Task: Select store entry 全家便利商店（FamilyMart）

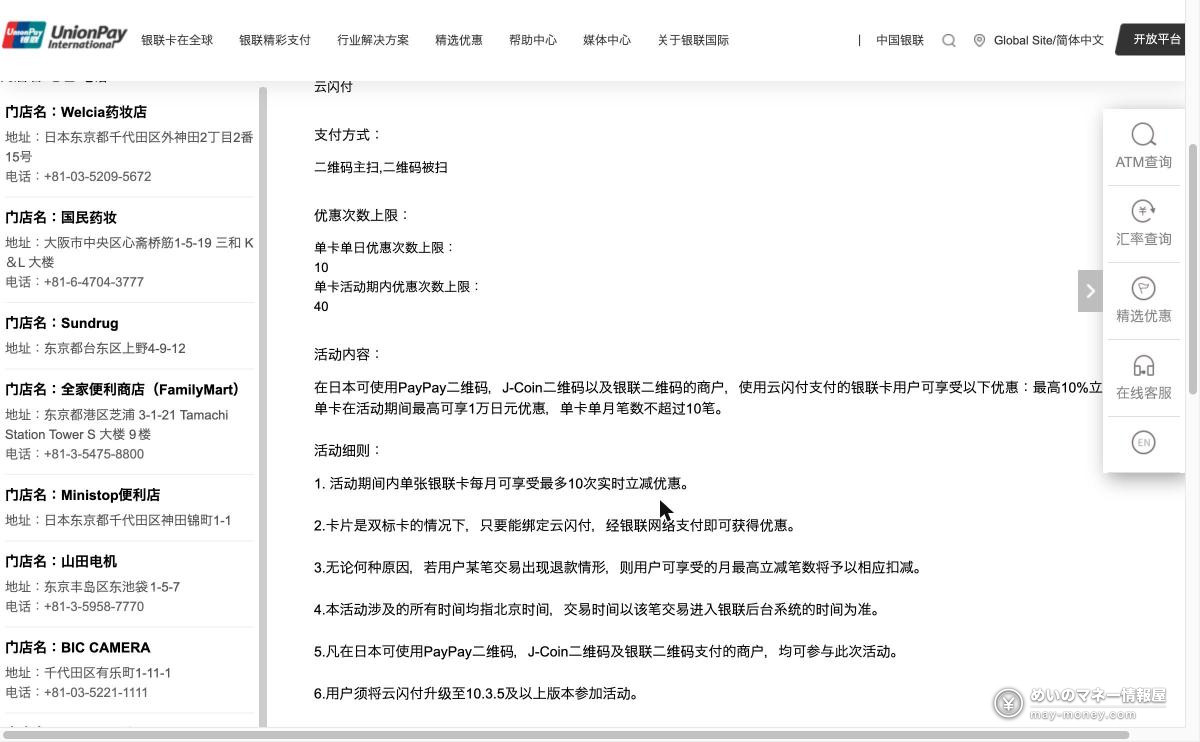Action: pos(125,389)
